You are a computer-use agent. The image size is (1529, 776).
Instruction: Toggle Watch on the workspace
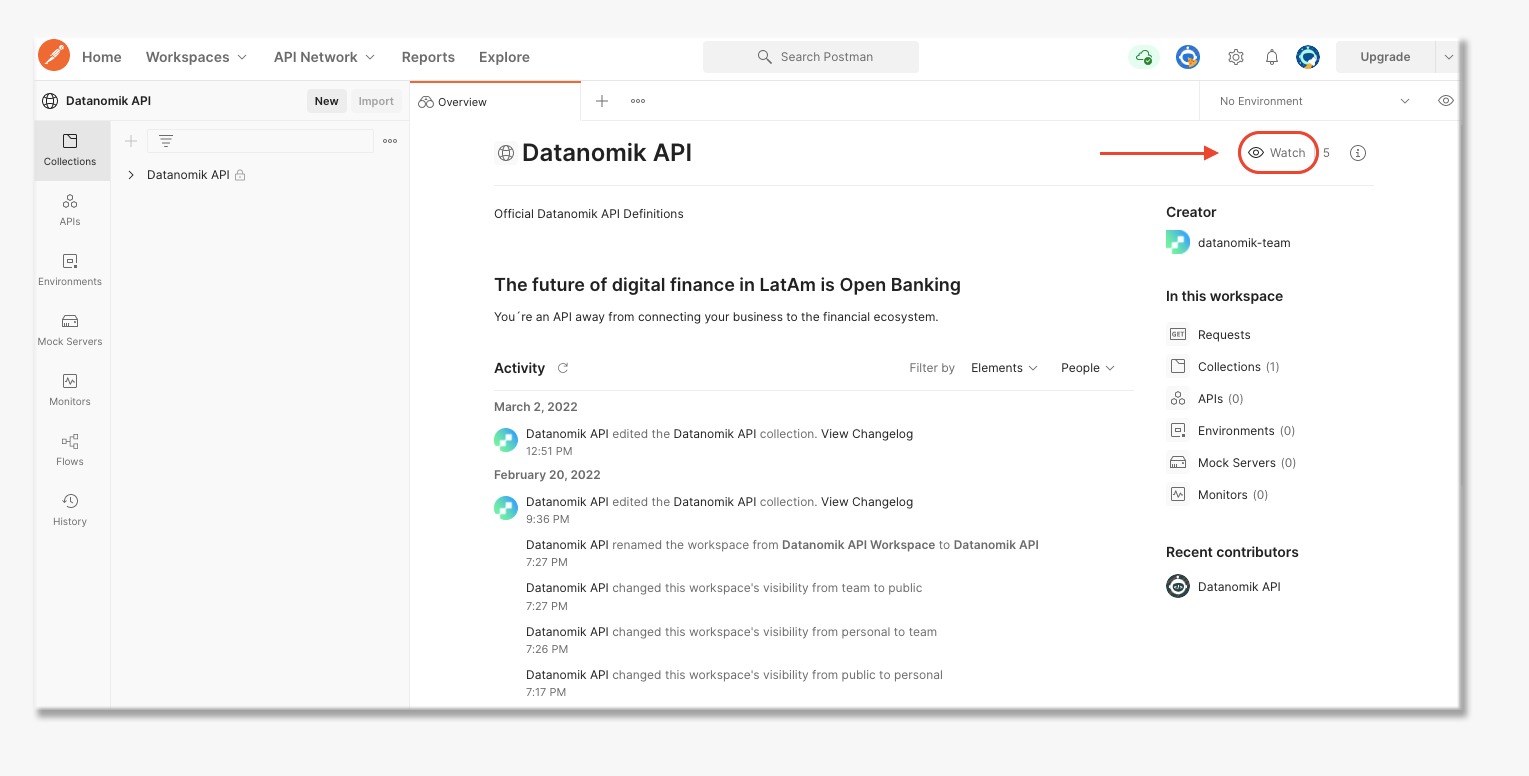(x=1277, y=153)
